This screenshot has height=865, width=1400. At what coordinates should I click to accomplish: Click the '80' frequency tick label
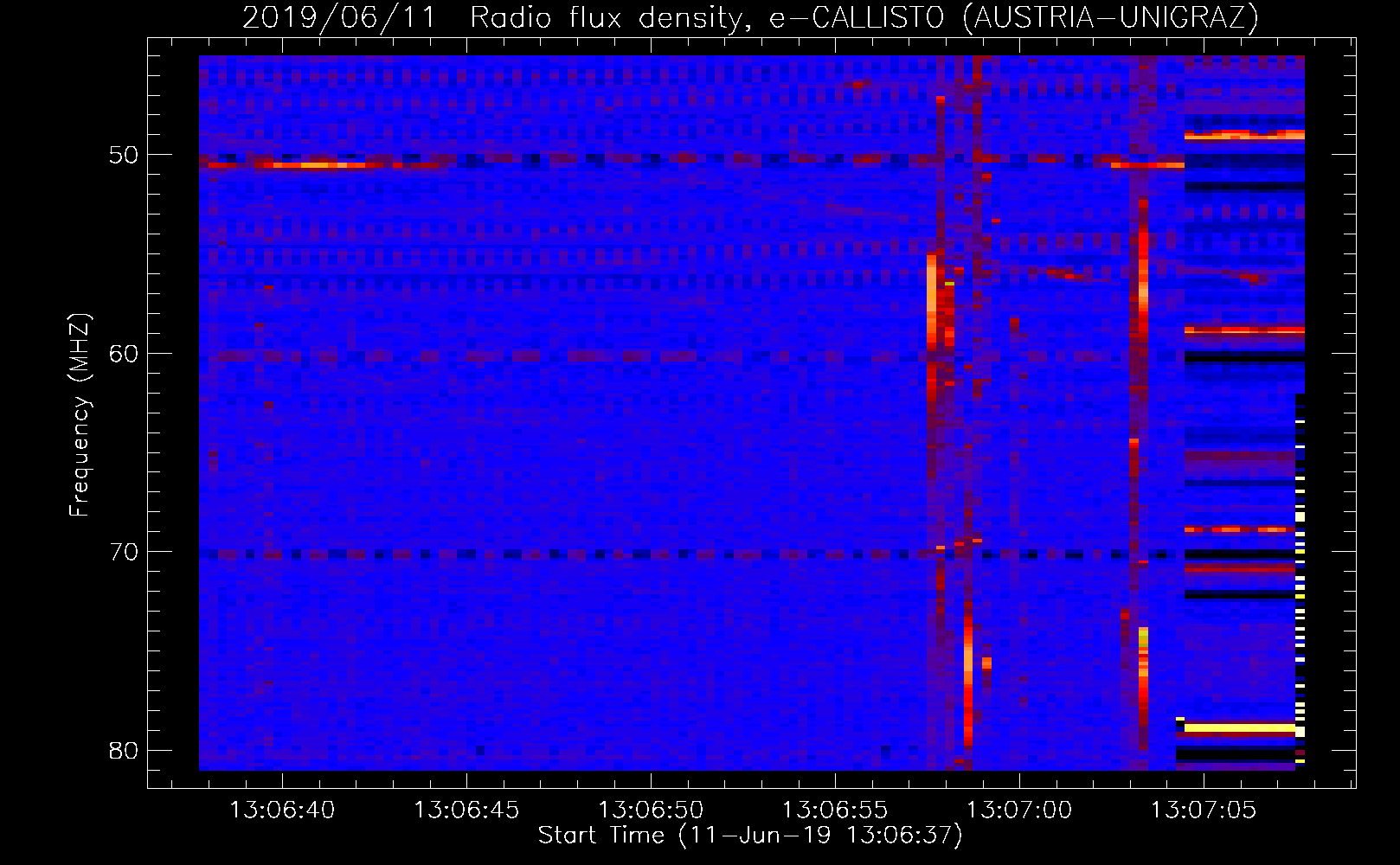coord(124,750)
